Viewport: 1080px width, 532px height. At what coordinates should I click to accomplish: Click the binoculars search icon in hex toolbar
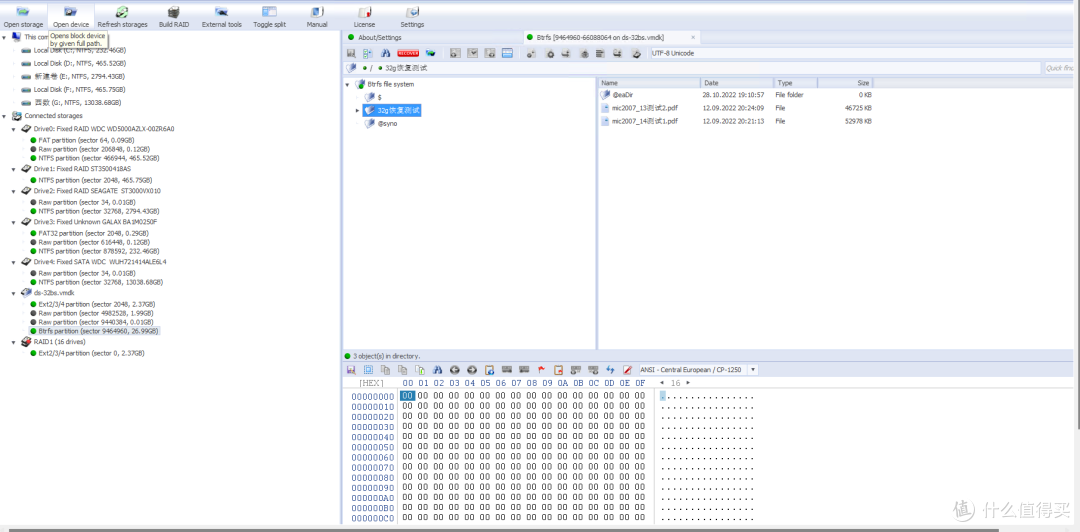437,370
